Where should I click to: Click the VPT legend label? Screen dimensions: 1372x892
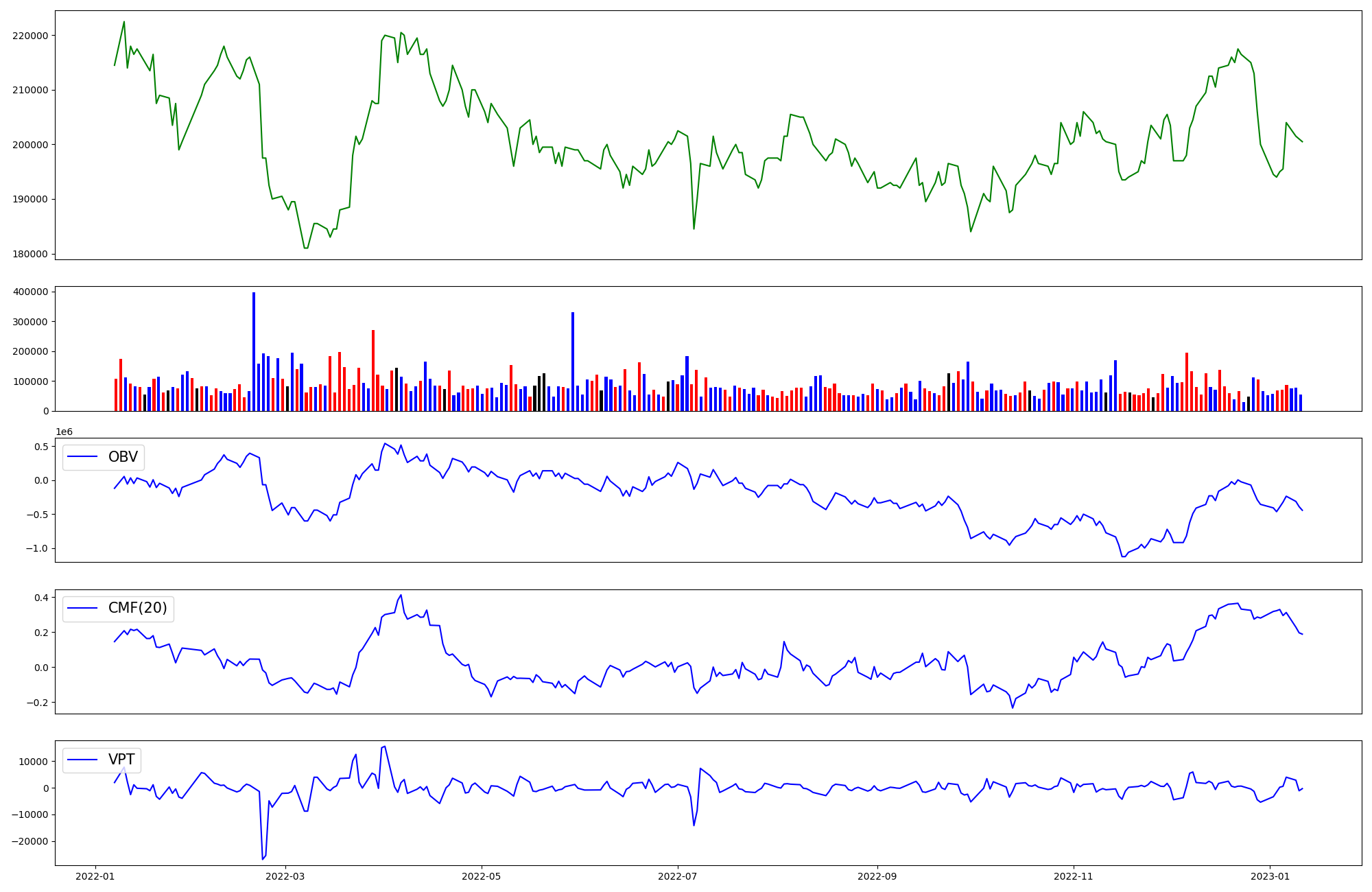[121, 760]
